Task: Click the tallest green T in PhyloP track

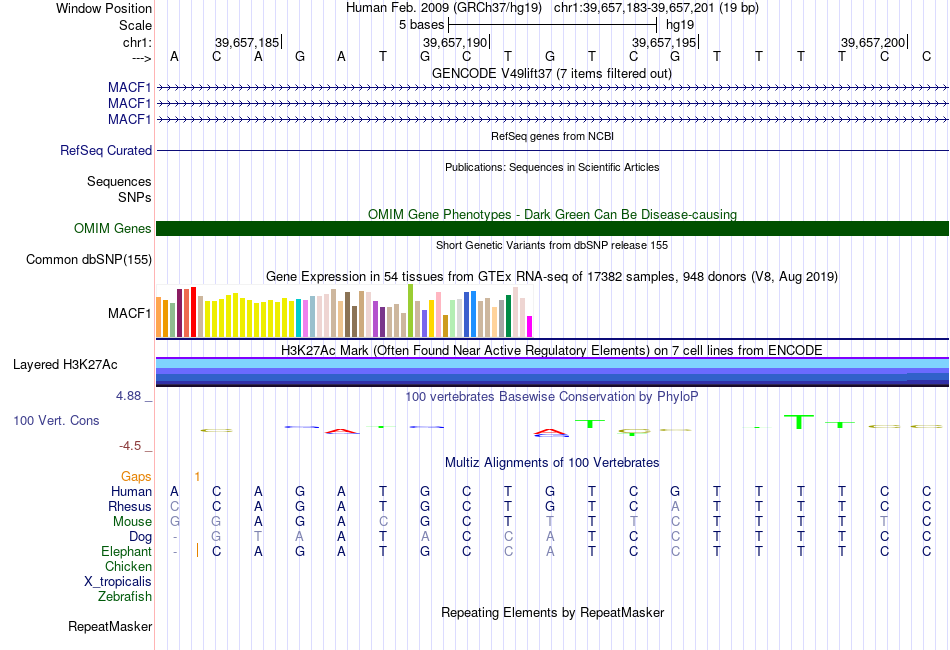Action: 799,422
